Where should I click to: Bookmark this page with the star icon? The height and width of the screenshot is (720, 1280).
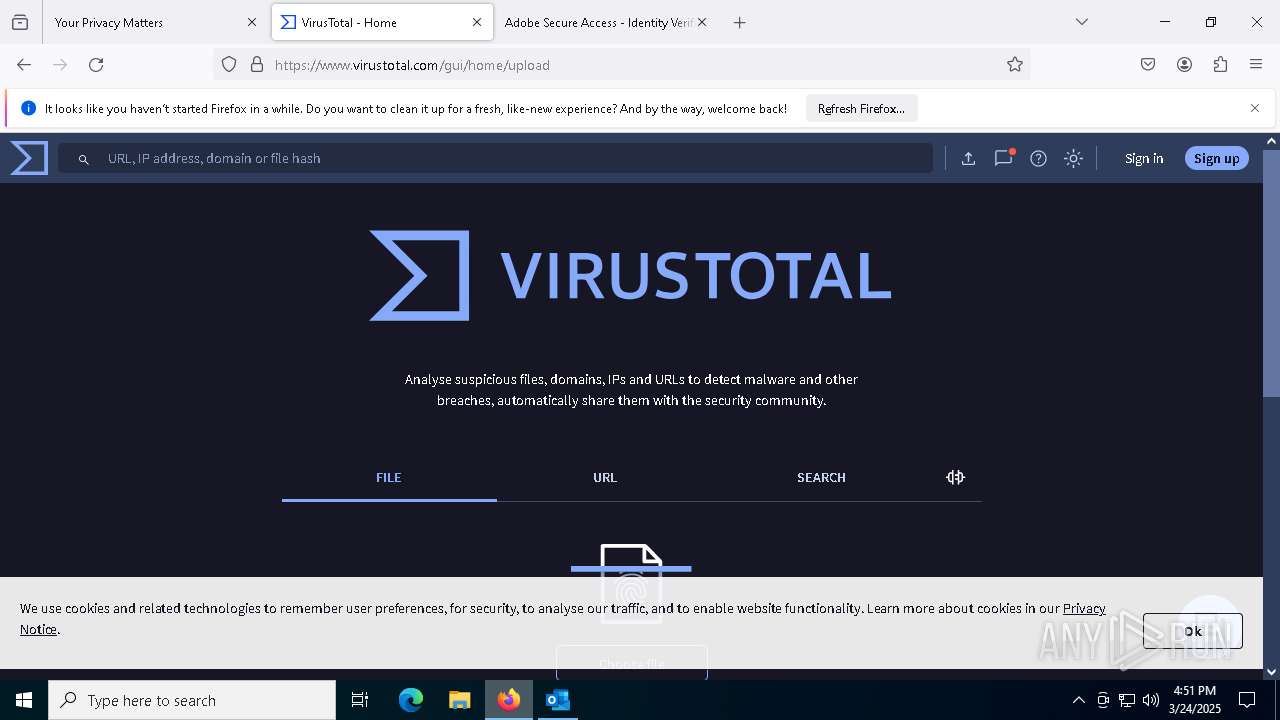(1015, 65)
